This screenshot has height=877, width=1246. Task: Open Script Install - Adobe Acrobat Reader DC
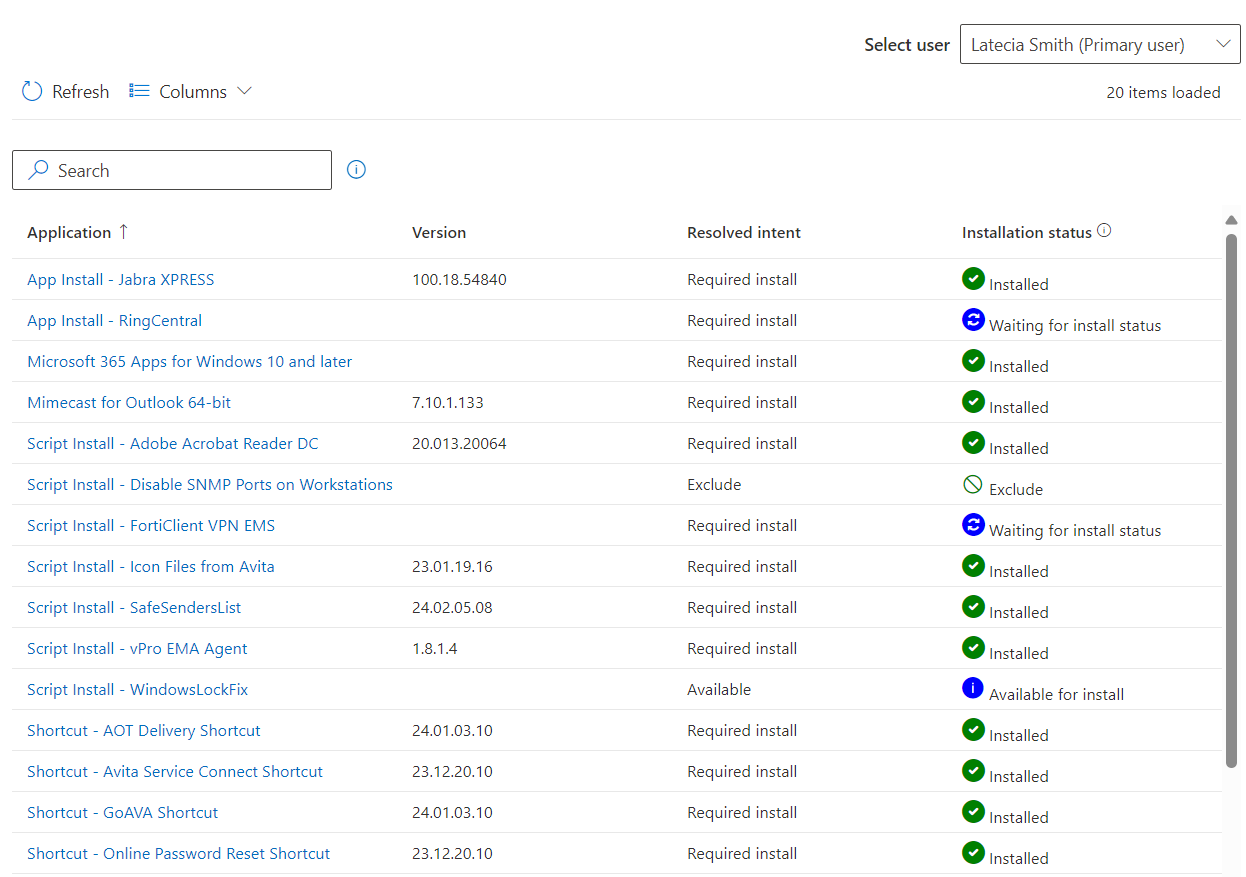[172, 444]
